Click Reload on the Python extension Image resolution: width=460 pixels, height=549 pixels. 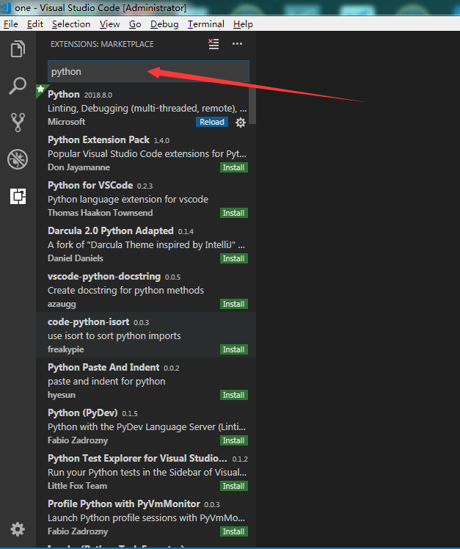[212, 122]
